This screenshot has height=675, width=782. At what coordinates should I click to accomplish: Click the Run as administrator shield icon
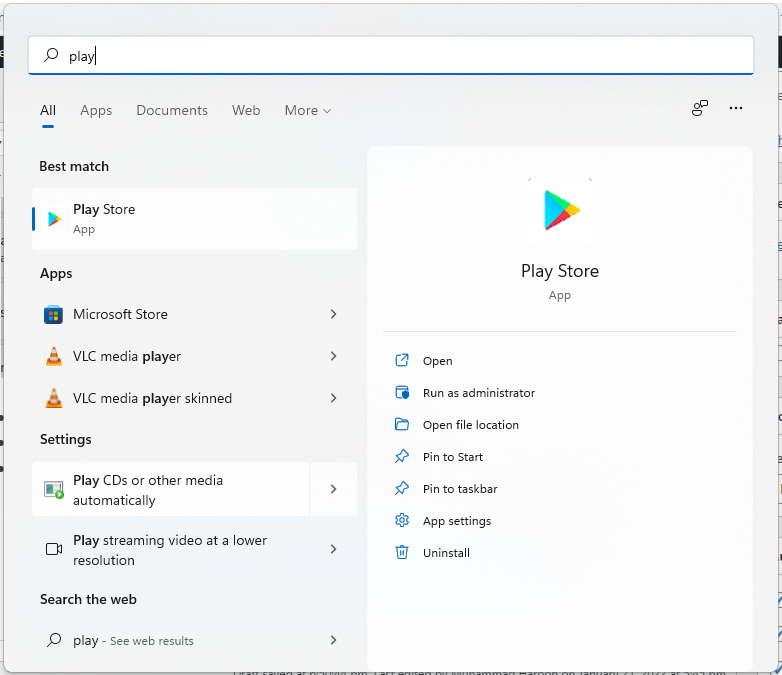click(x=401, y=392)
